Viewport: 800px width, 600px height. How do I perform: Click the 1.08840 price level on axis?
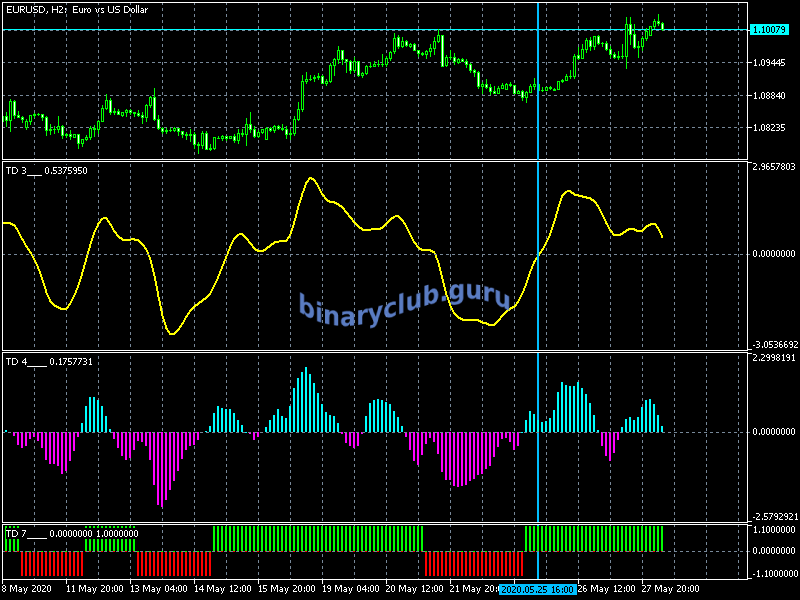click(x=772, y=96)
